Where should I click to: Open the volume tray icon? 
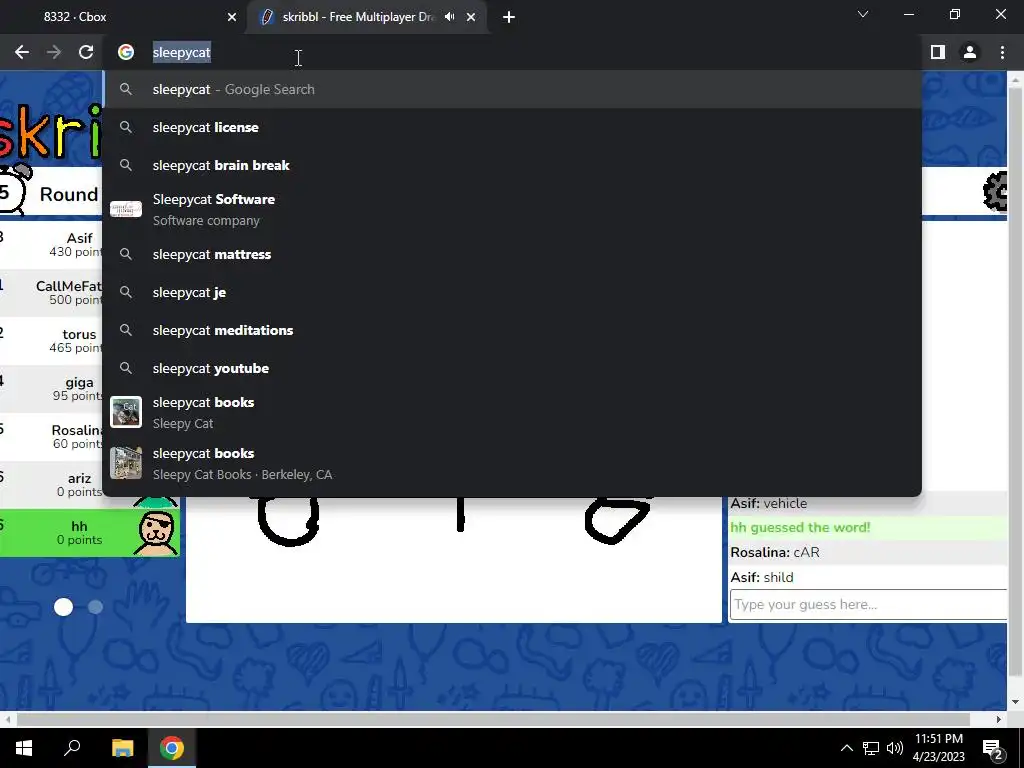coord(895,748)
